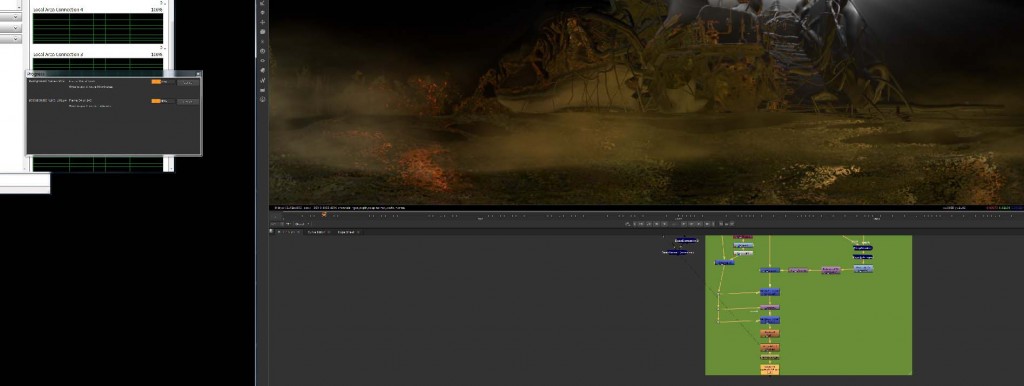This screenshot has width=1024, height=386.
Task: Select the light blue node at right
Action: 863,268
